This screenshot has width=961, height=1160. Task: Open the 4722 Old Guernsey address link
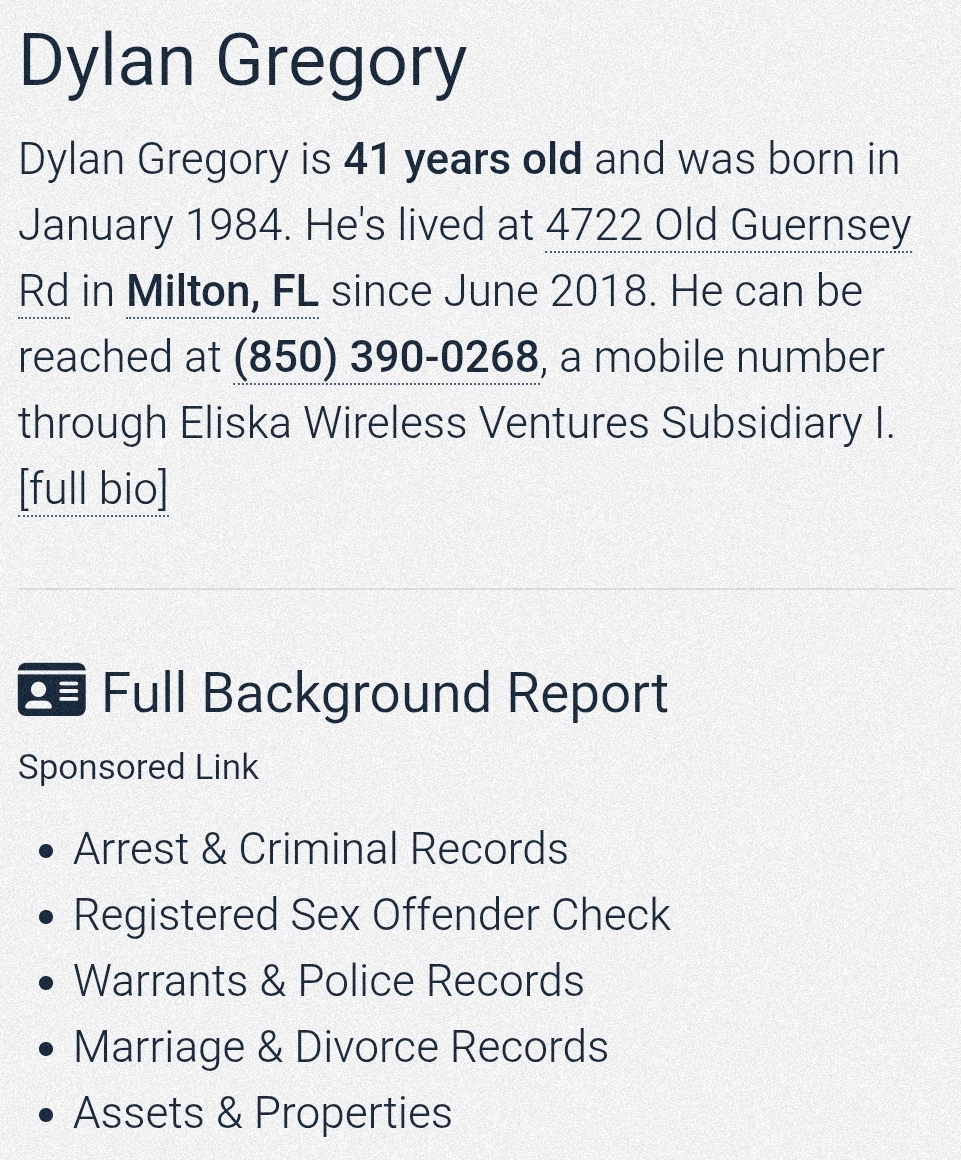tap(727, 226)
